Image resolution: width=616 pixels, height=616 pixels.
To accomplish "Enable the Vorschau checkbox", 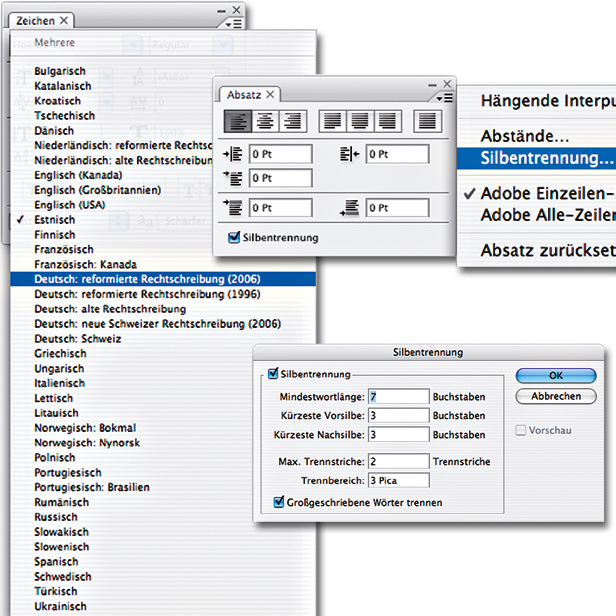I will tap(521, 430).
